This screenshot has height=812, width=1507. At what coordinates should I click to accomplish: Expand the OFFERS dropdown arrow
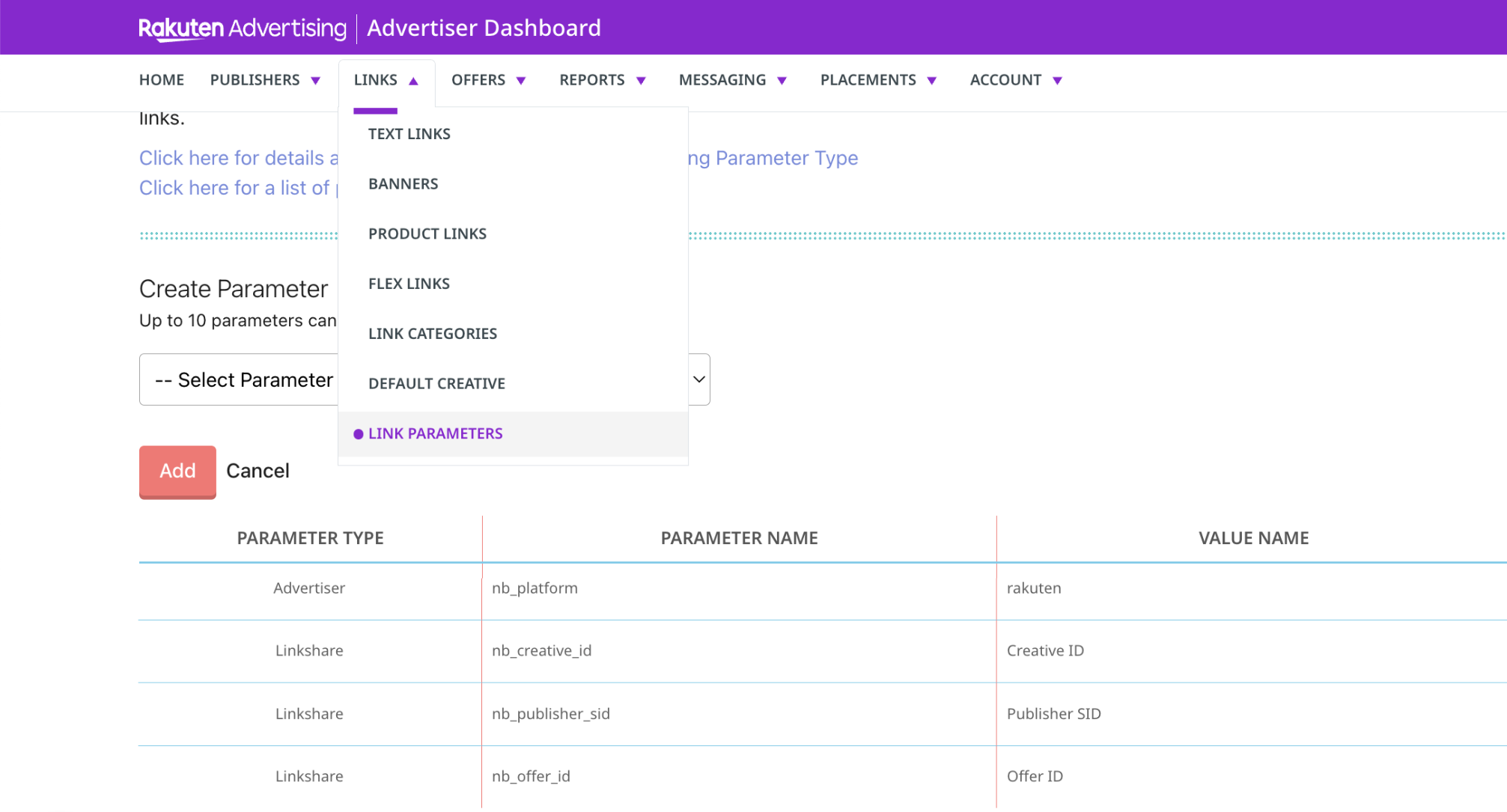point(522,81)
